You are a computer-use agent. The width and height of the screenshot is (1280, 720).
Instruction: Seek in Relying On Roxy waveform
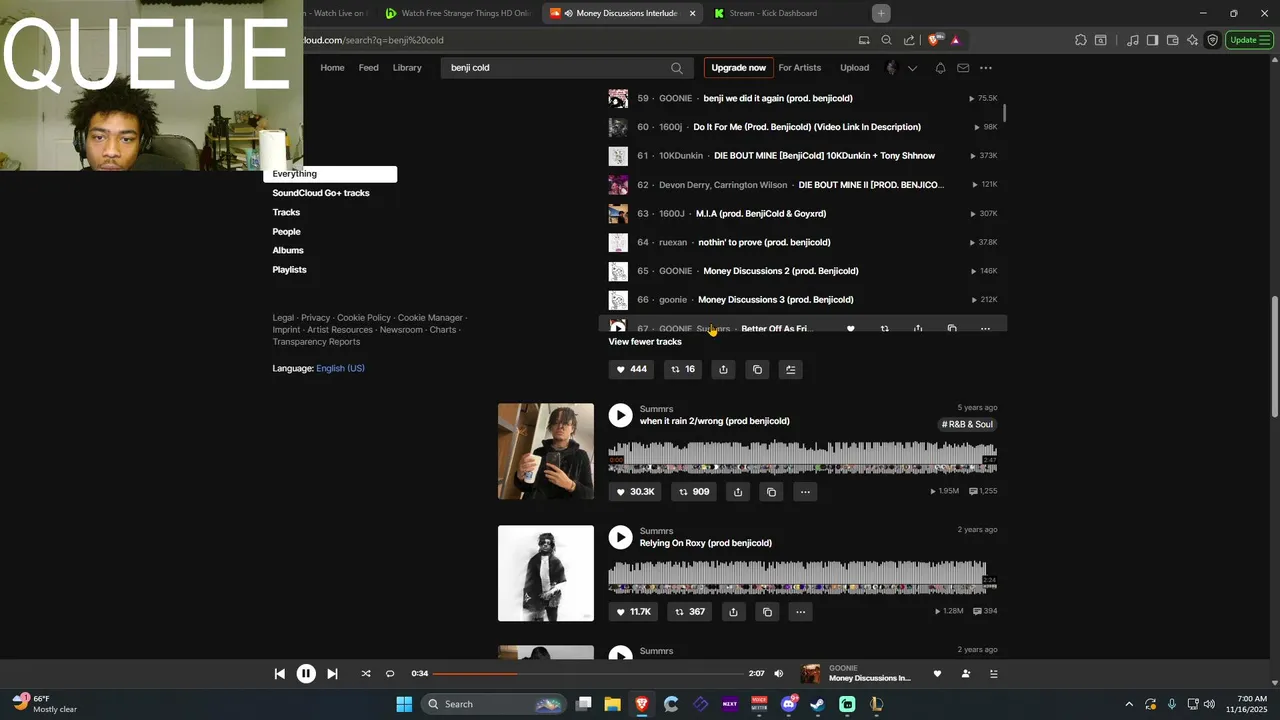point(802,578)
